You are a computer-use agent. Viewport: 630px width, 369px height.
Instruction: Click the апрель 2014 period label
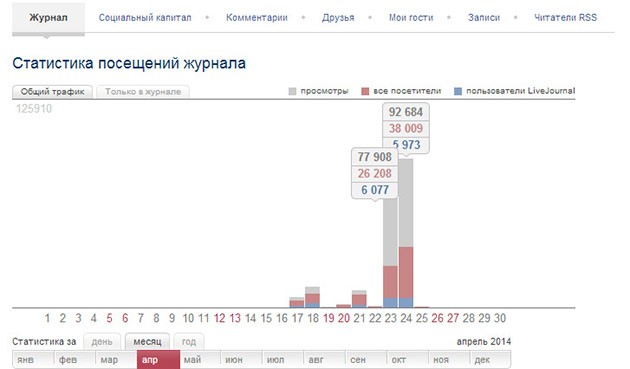click(483, 342)
